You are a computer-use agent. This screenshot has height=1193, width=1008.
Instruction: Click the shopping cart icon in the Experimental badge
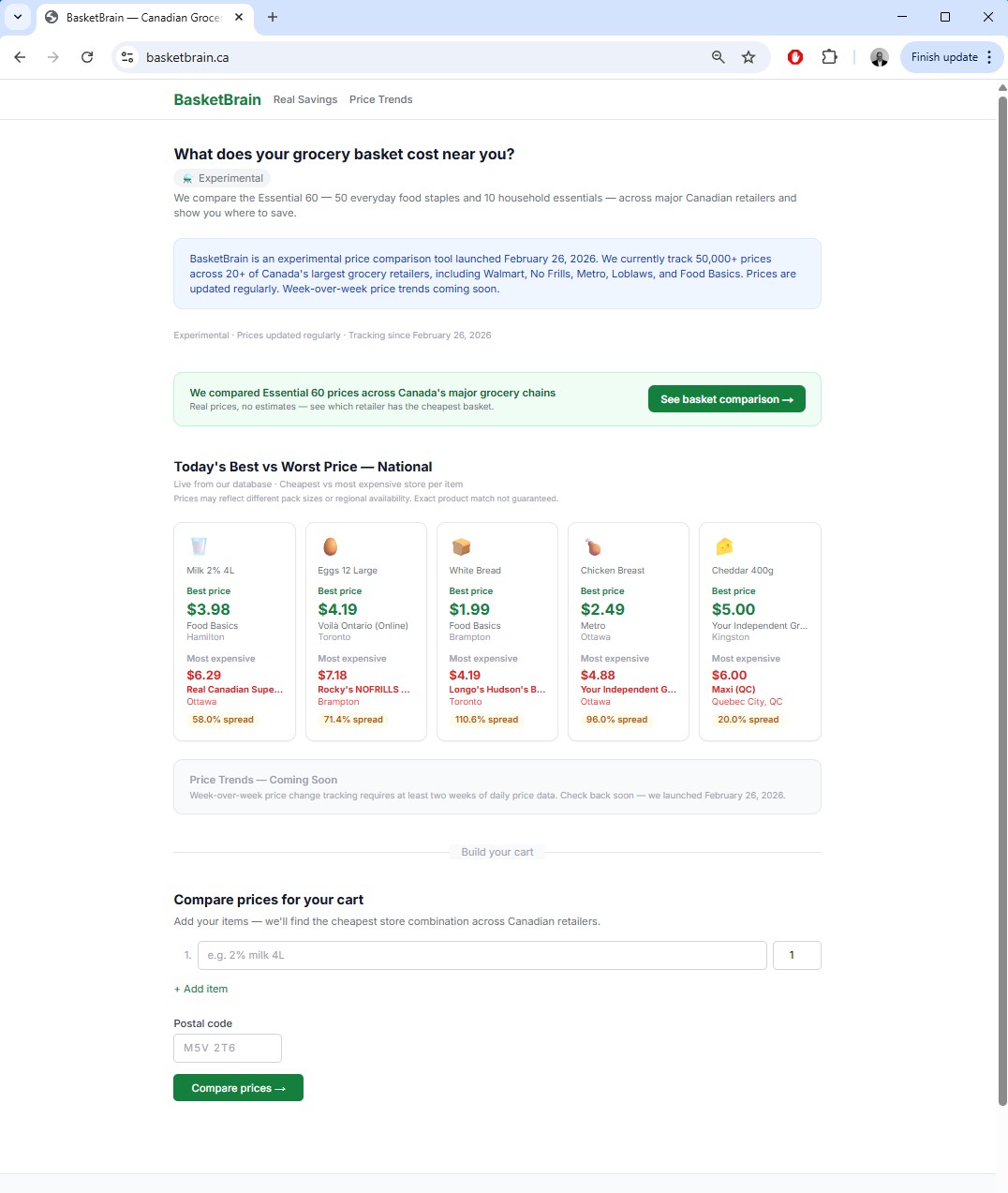click(185, 178)
